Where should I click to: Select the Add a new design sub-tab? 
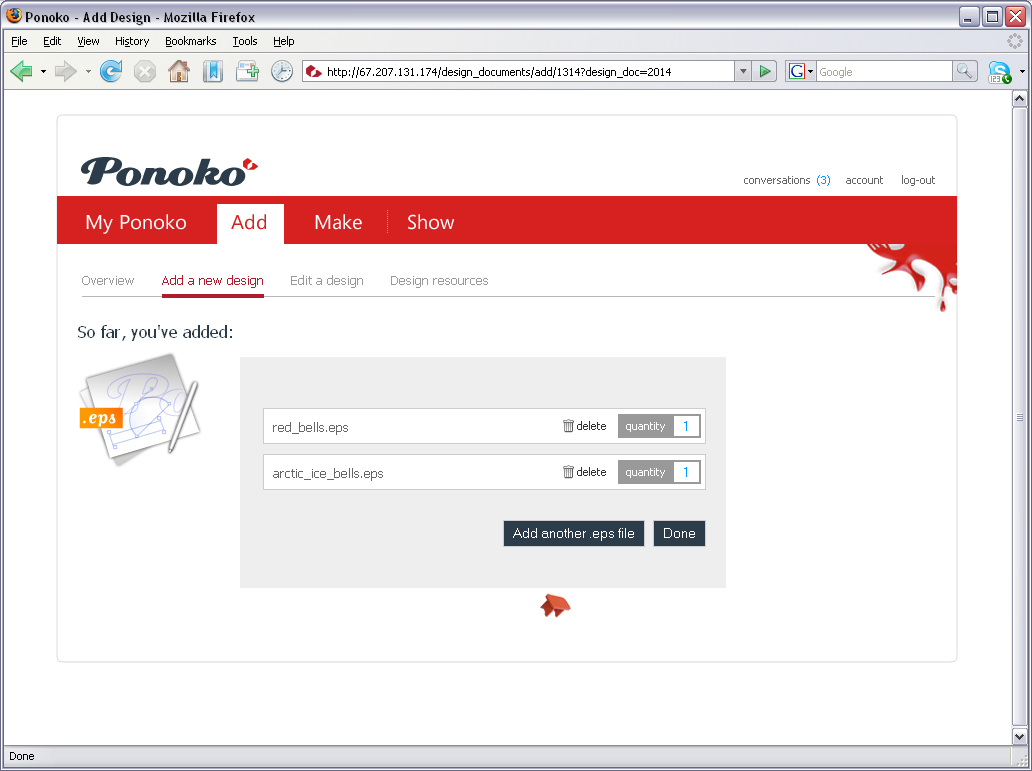213,280
